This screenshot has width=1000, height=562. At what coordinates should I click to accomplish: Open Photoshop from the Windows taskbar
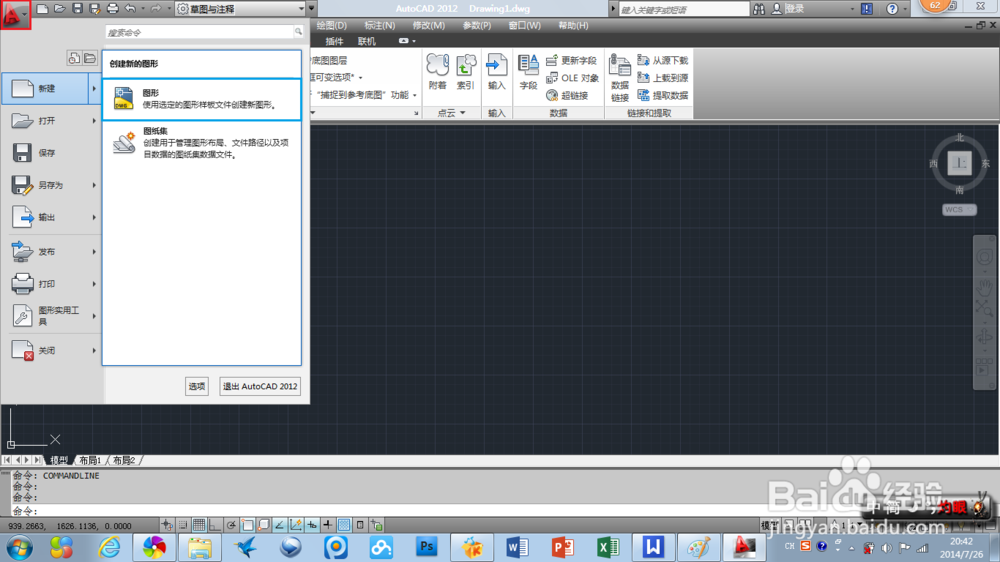coord(427,547)
